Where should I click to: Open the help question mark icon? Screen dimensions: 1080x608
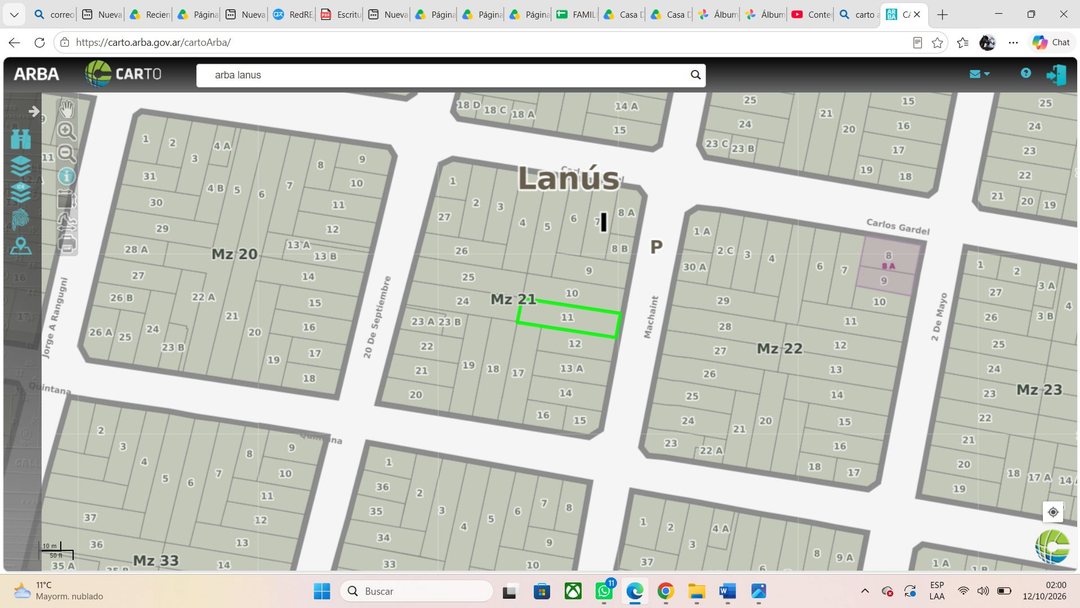[1026, 73]
